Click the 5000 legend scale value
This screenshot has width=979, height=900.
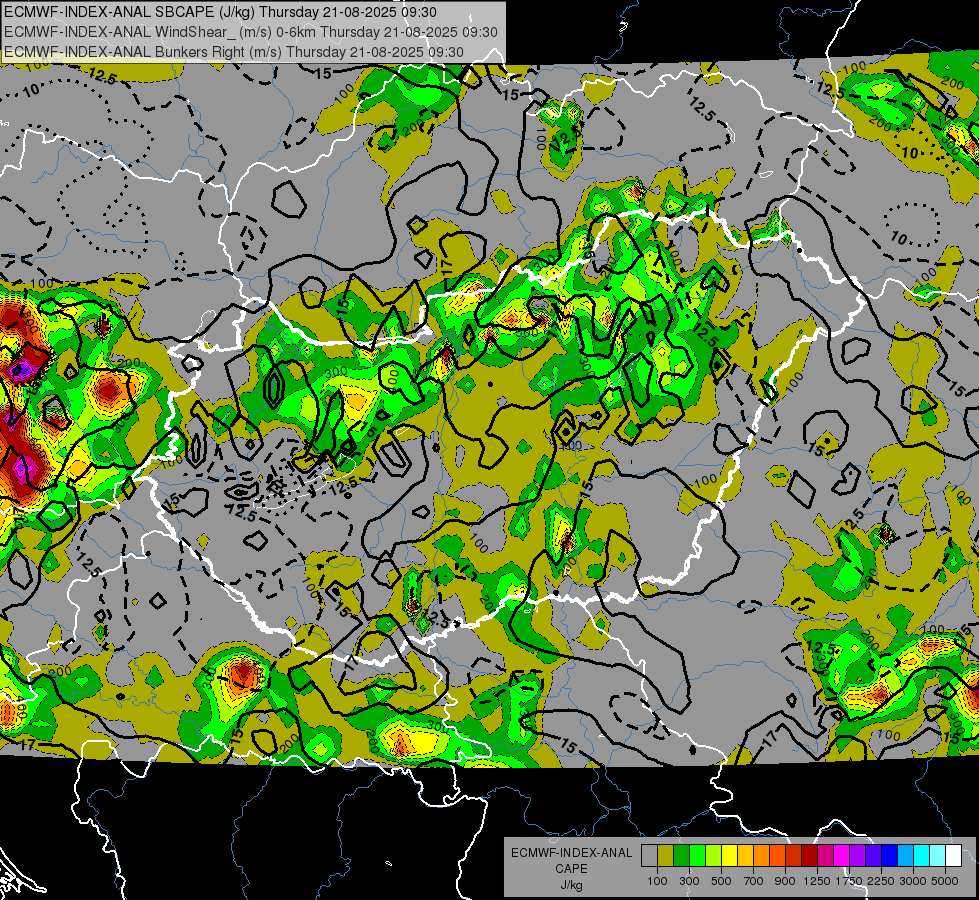pos(945,881)
